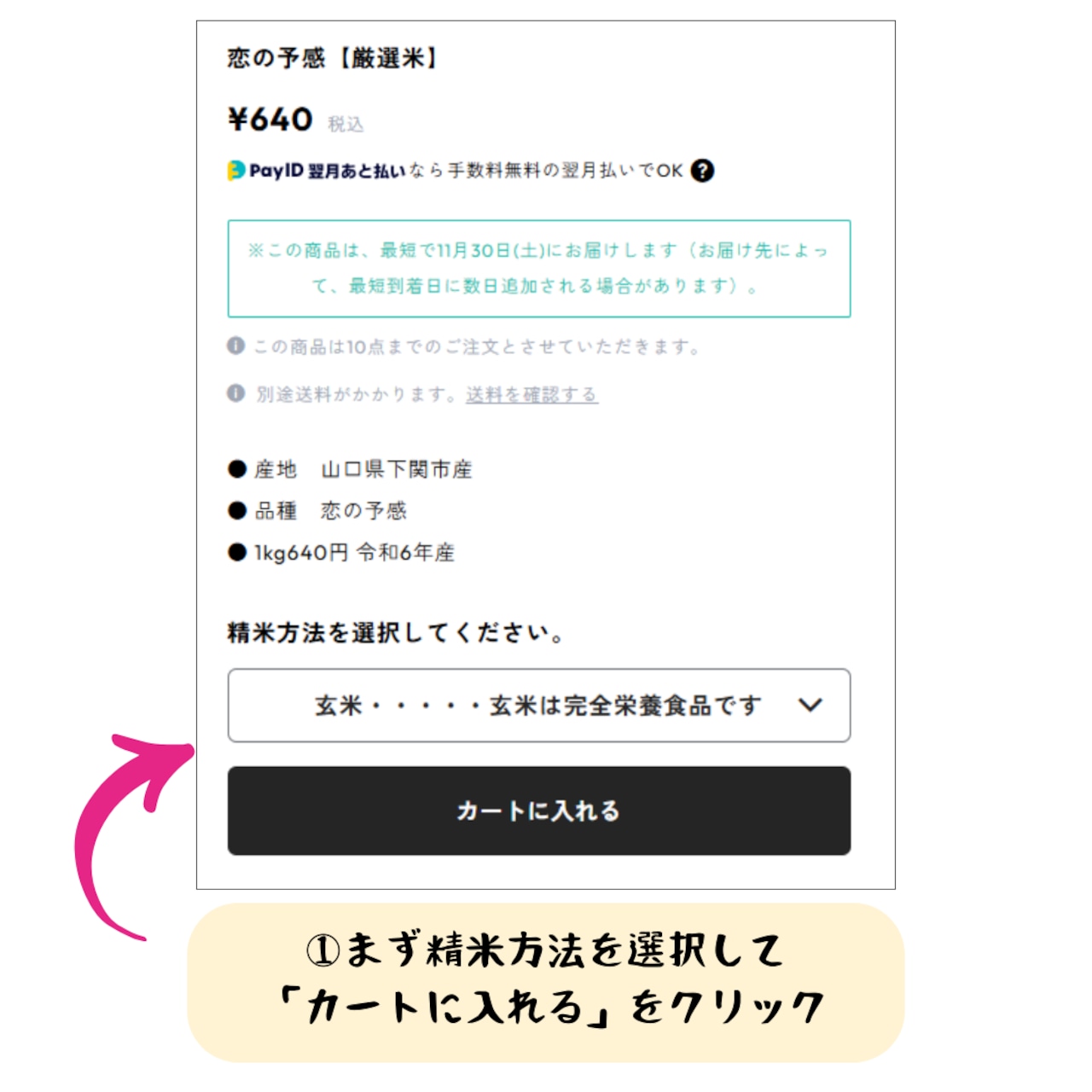Screen dimensions: 1092x1092
Task: Expand the 精米方法 dropdown chevron
Action: 810,705
